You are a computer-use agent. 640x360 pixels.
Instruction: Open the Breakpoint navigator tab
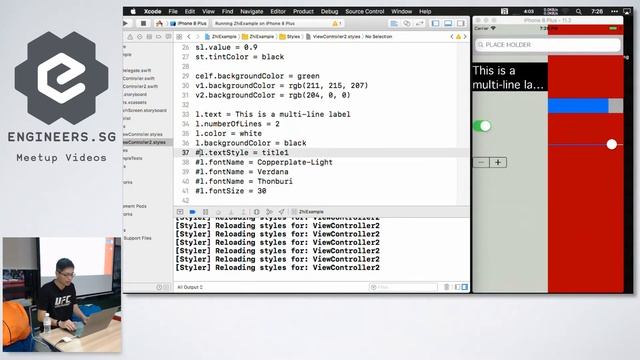click(x=158, y=37)
